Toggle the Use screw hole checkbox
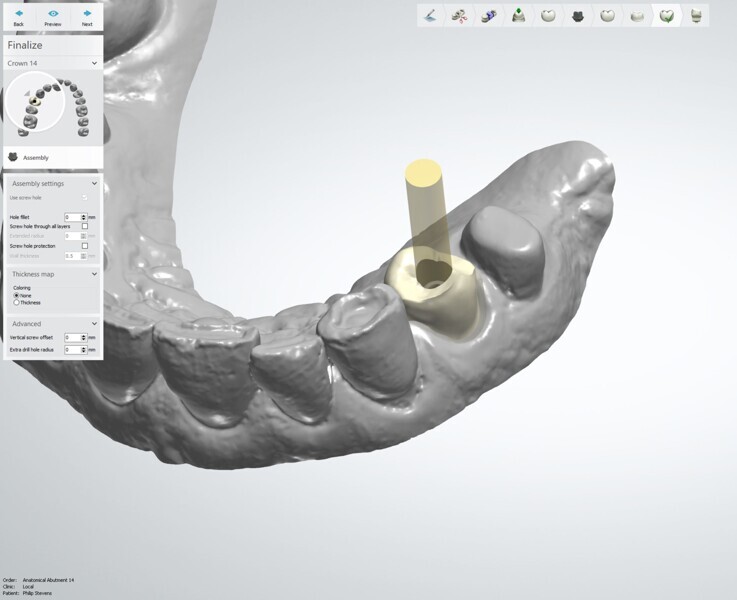This screenshot has width=737, height=600. [x=85, y=197]
